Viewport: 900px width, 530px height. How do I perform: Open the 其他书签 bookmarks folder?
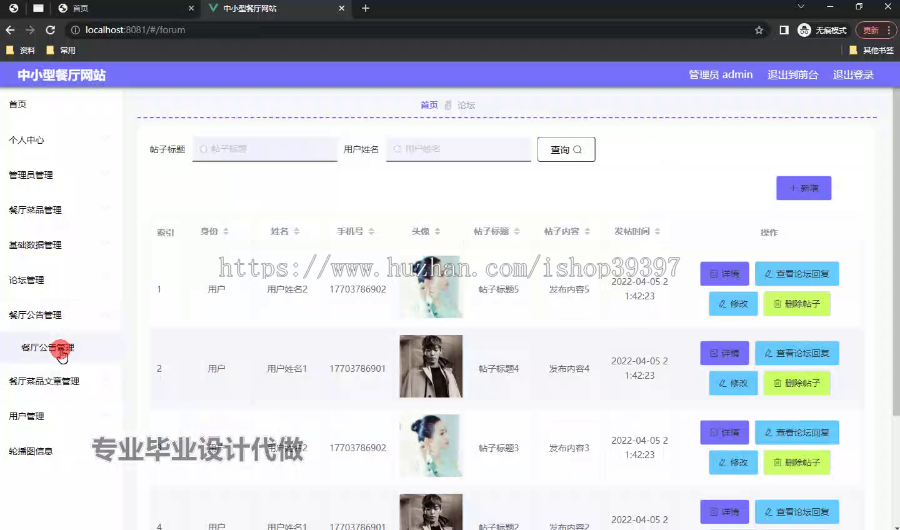(x=871, y=51)
